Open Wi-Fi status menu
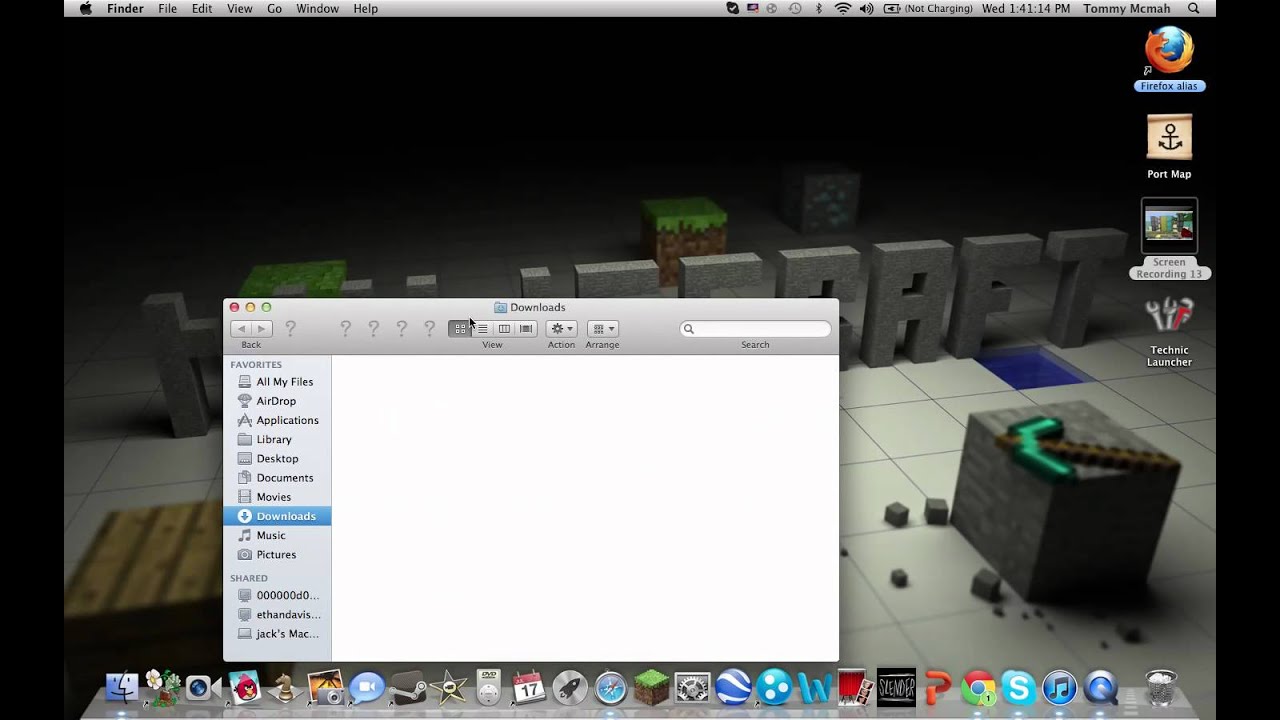 (843, 8)
